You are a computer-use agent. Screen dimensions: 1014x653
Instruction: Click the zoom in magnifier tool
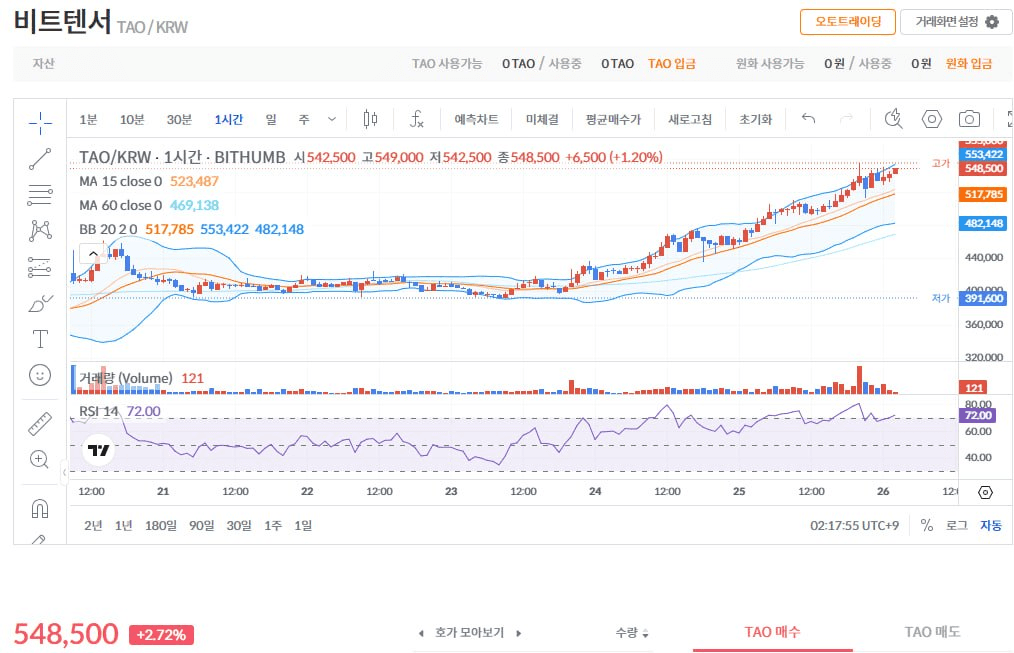[40, 460]
